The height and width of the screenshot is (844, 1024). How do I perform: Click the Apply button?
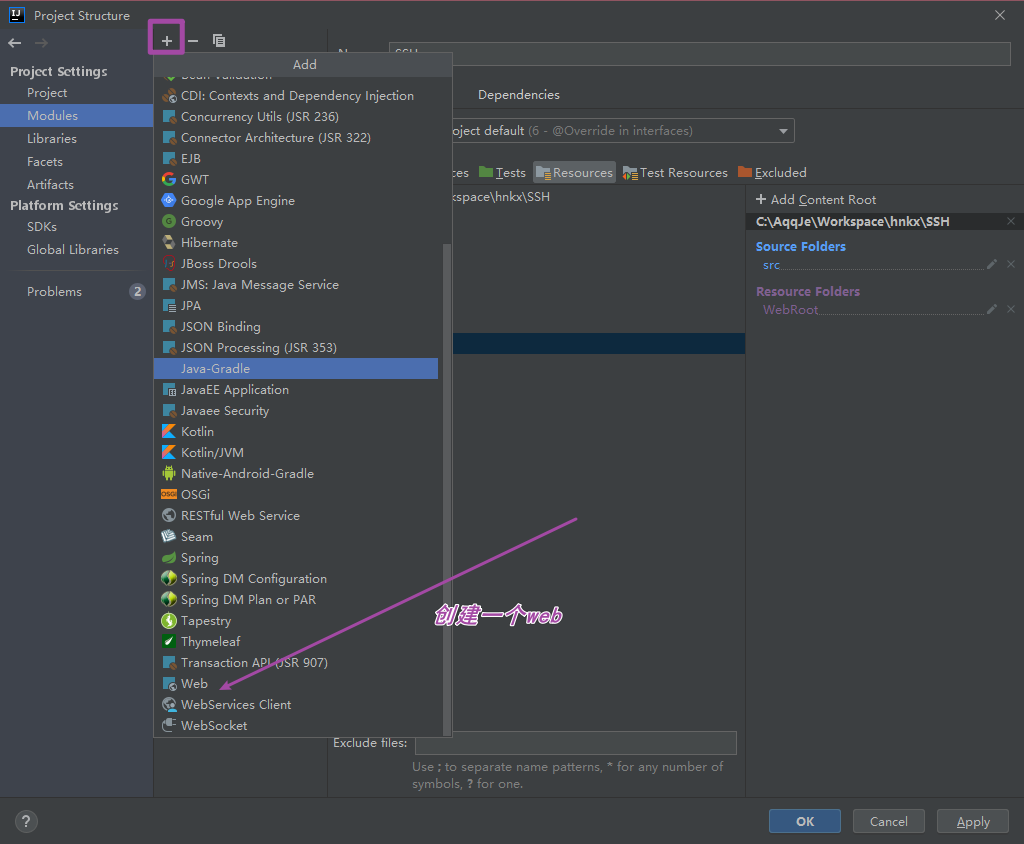[x=973, y=821]
